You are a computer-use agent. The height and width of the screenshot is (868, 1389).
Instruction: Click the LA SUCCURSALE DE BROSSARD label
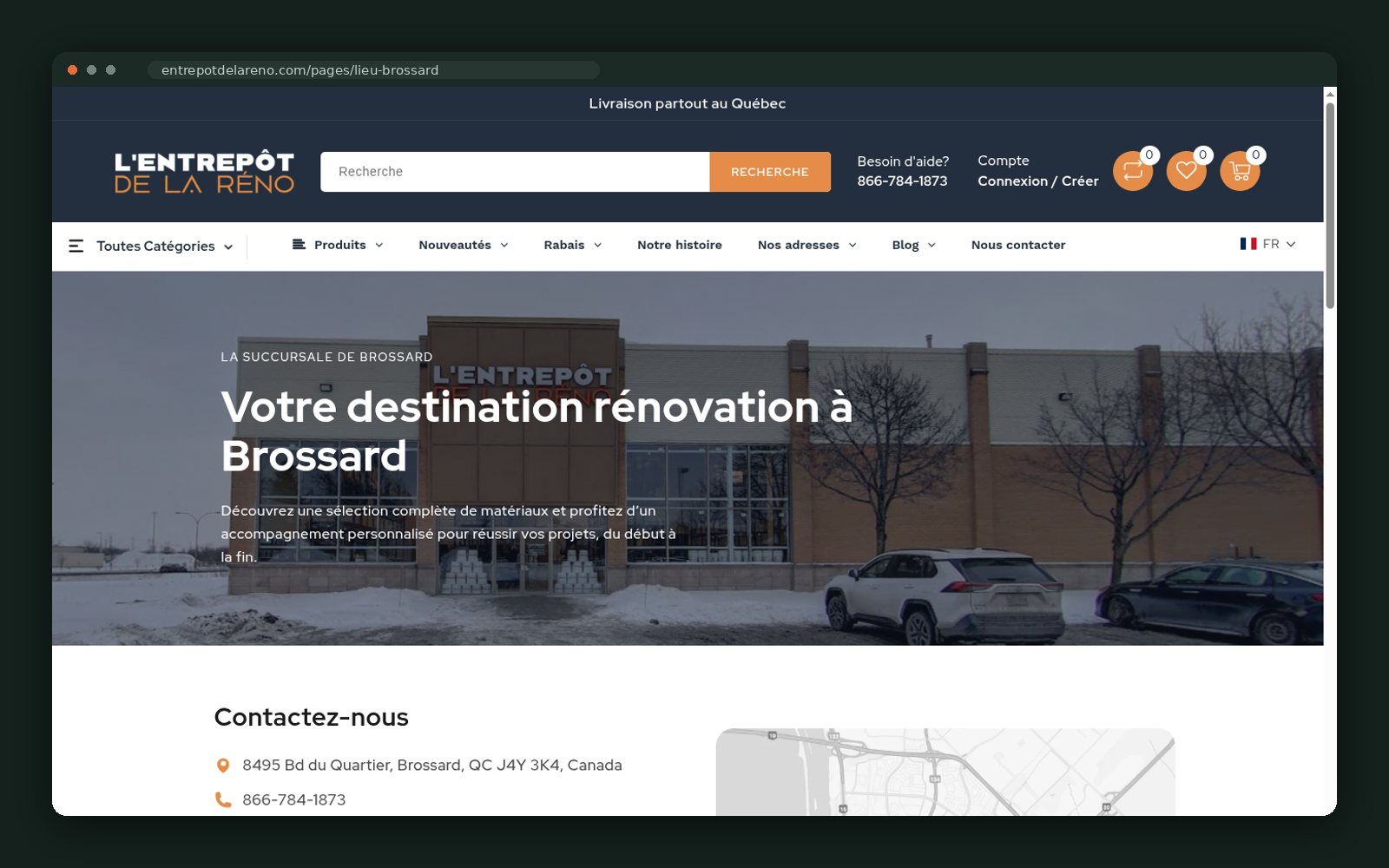(326, 357)
